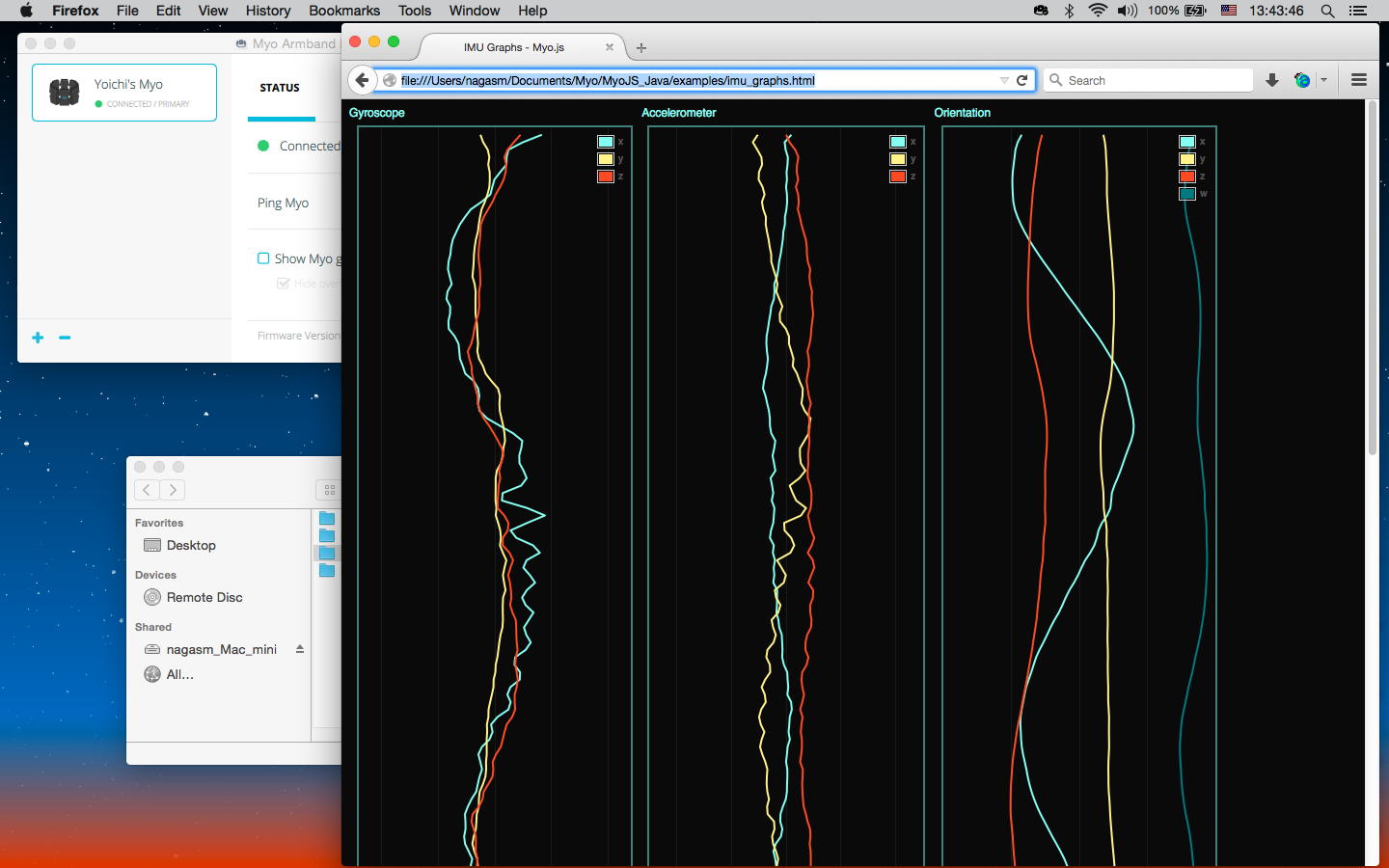Click the Orientation graph title
1389x868 pixels.
[x=963, y=113]
